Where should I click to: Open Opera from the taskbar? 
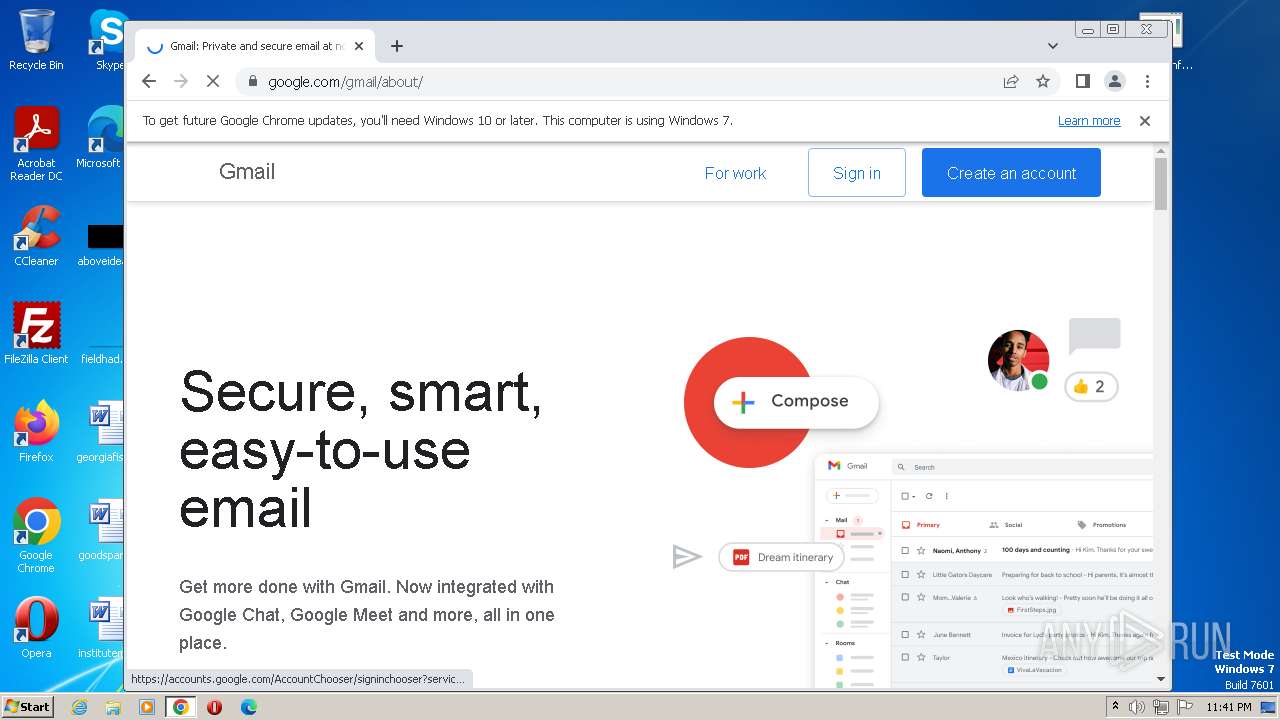click(x=214, y=707)
